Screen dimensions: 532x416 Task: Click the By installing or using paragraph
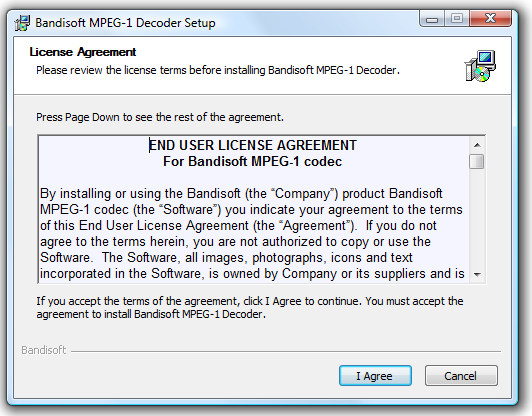pos(252,233)
